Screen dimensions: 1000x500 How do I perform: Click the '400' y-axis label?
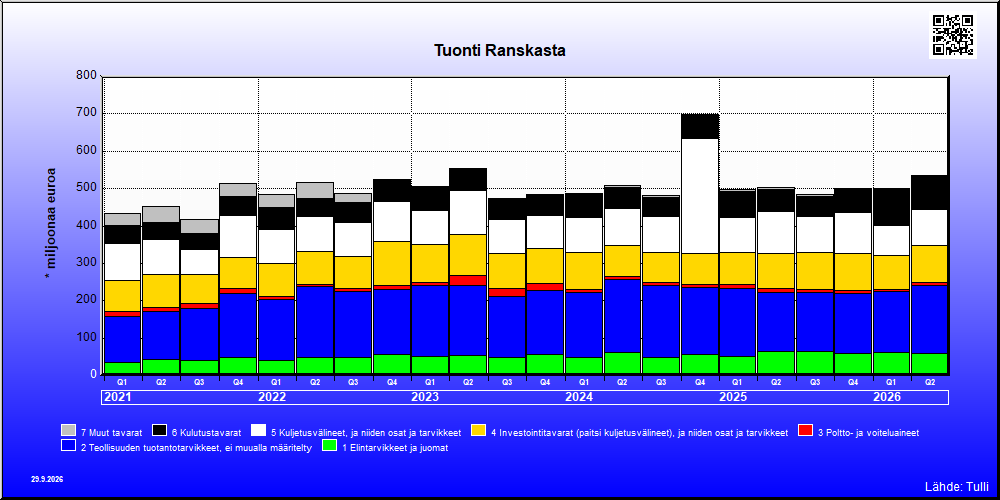click(88, 225)
